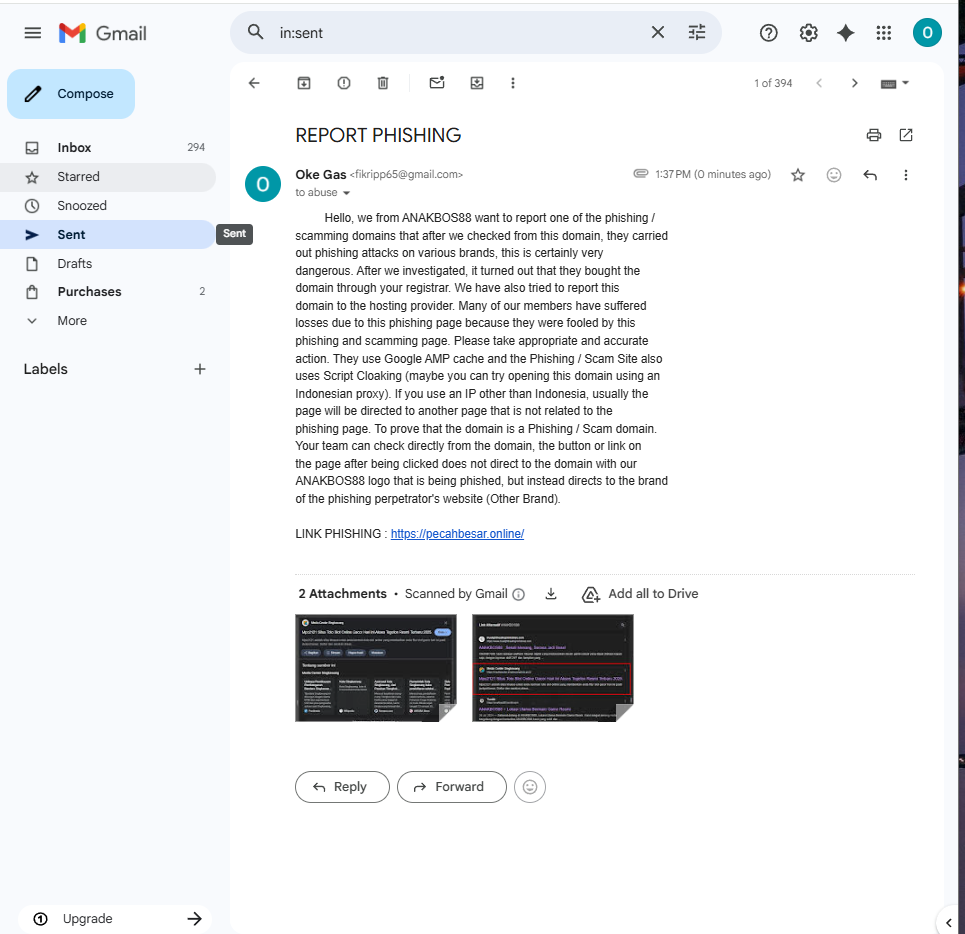Image resolution: width=965 pixels, height=934 pixels.
Task: Download all attachments icon
Action: click(551, 594)
